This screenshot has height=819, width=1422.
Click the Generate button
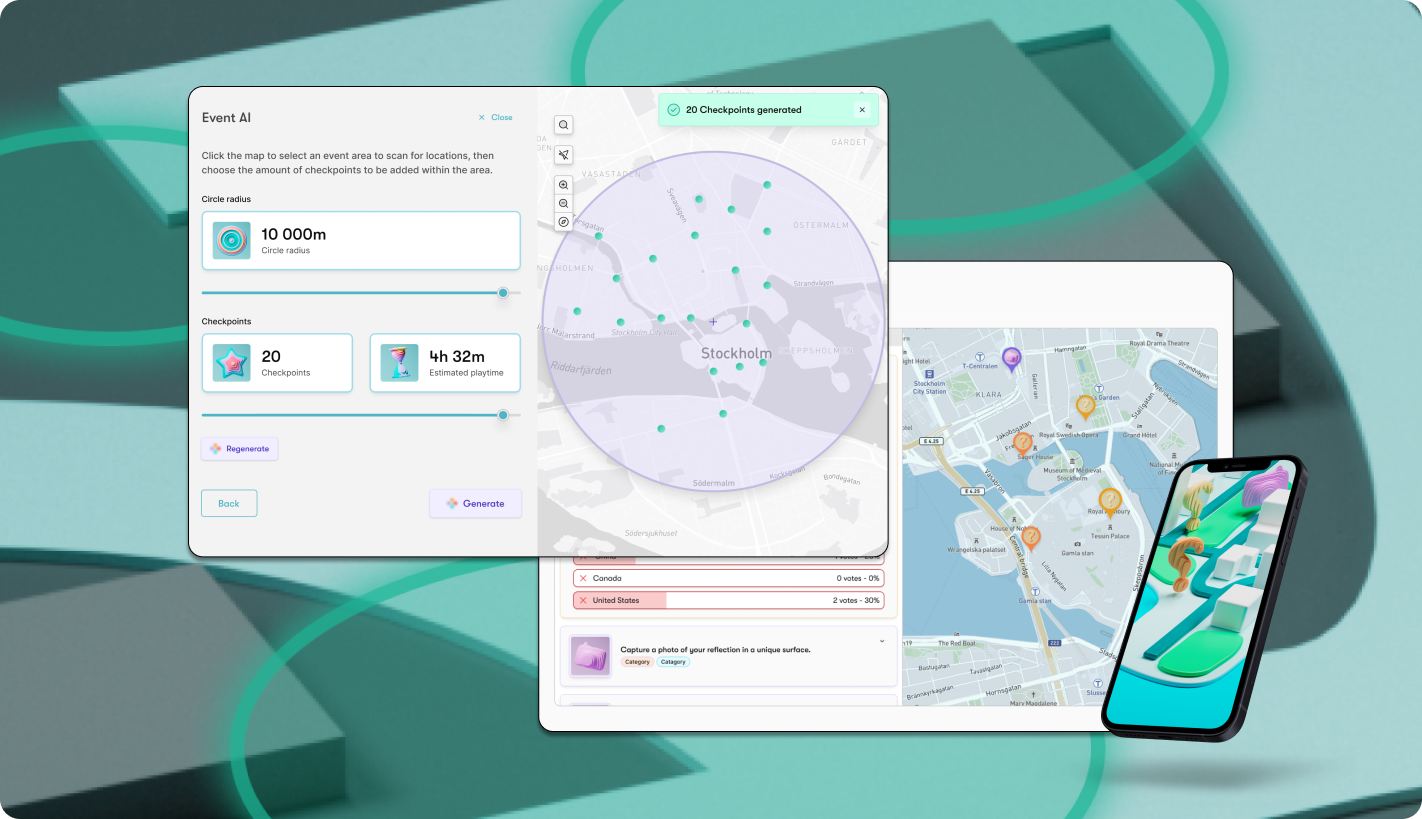tap(475, 503)
